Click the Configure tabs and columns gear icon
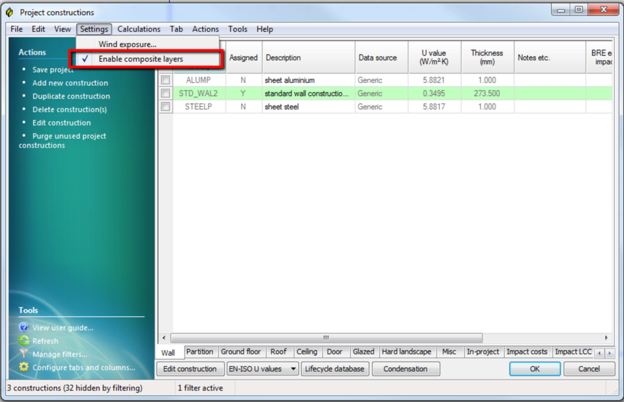Screen dimensions: 624x402 (x=23, y=367)
